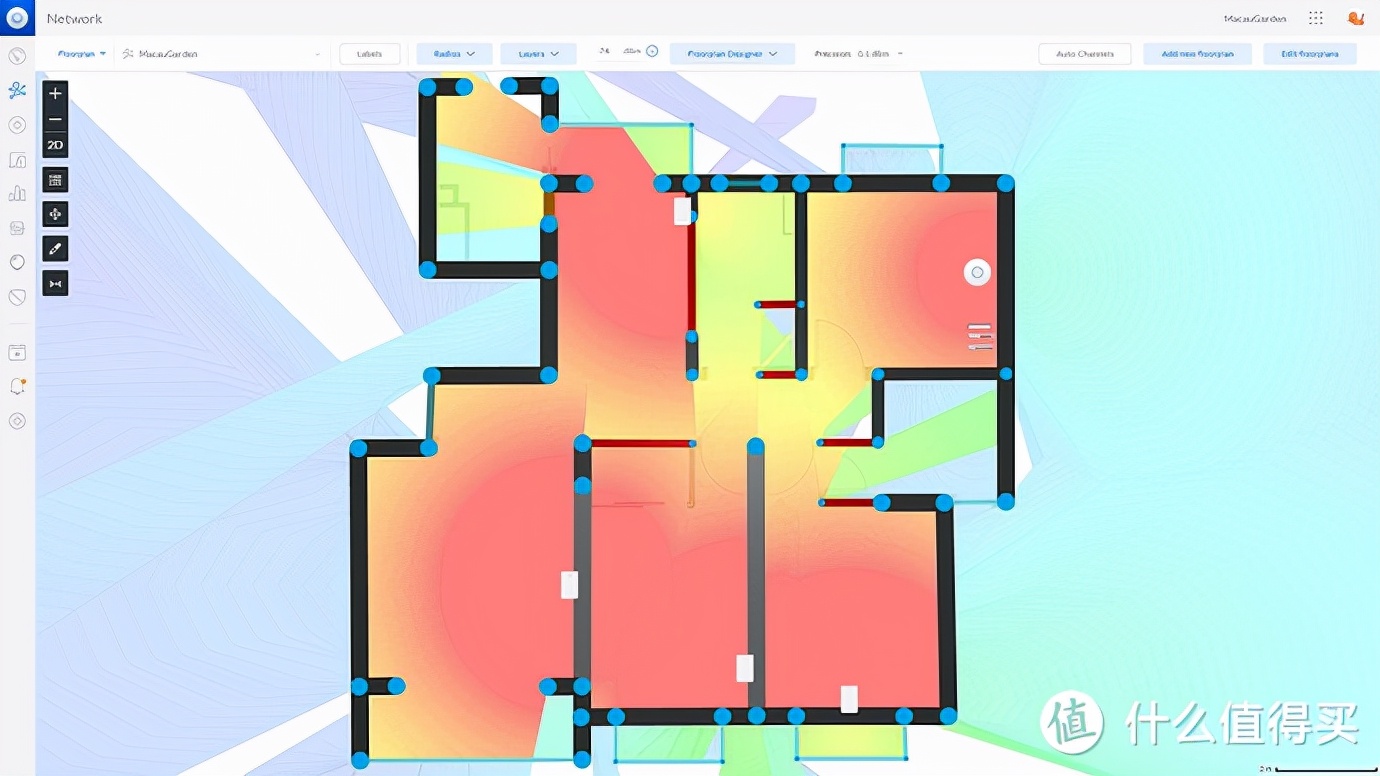Open the round globe icon in the sidebar
This screenshot has height=776, width=1380.
17,262
